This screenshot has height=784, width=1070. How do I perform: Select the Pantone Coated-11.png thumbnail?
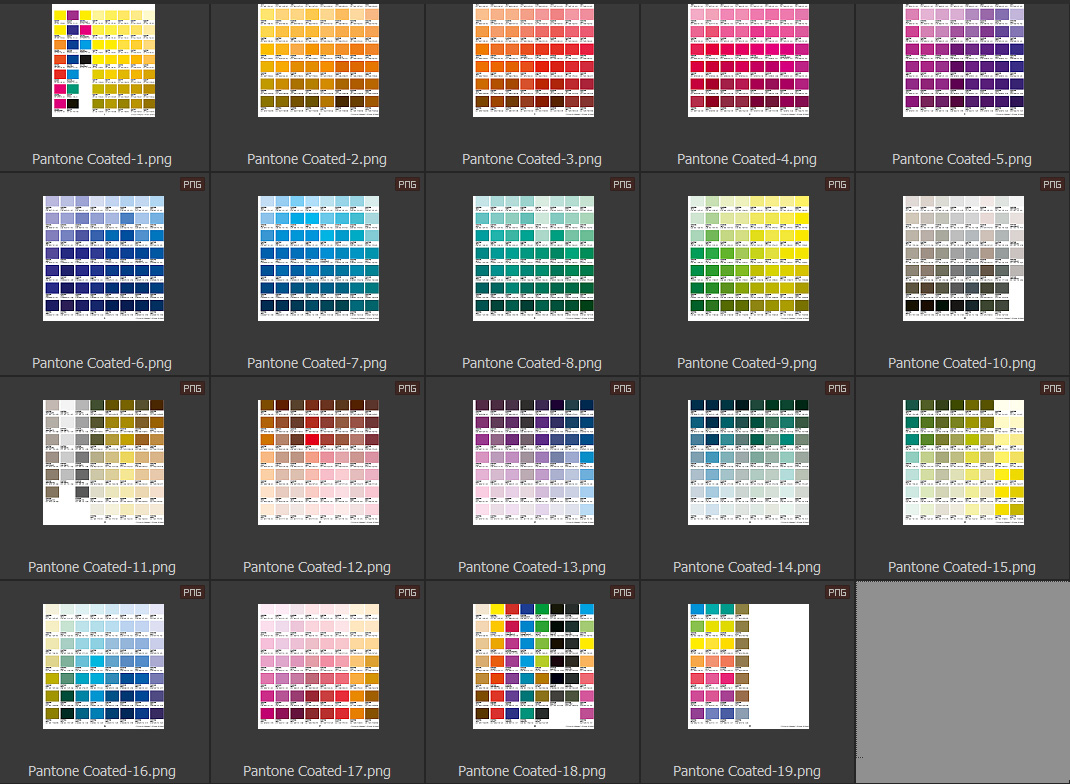point(104,463)
